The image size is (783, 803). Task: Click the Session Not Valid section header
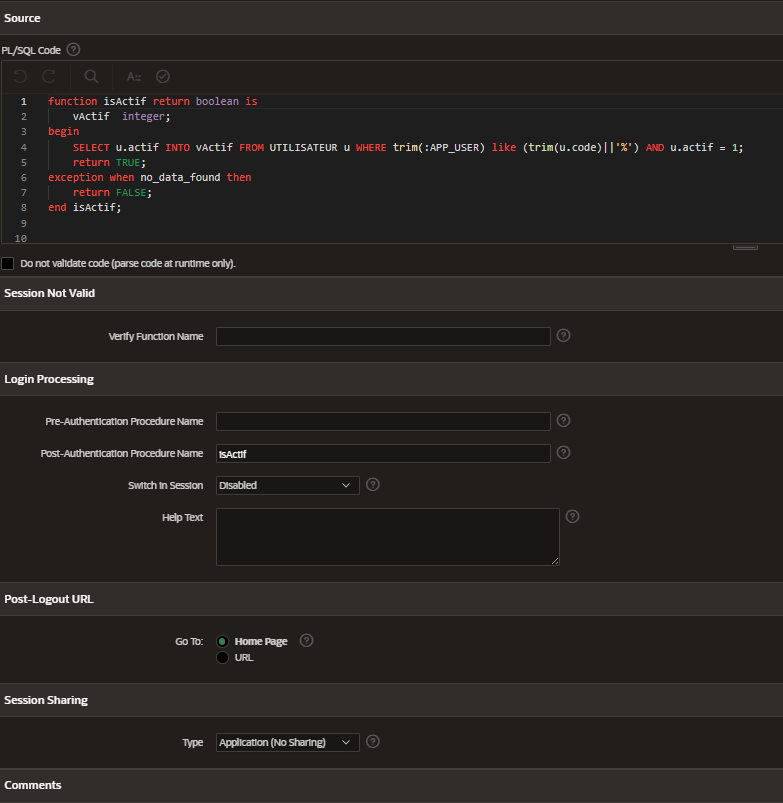click(49, 293)
